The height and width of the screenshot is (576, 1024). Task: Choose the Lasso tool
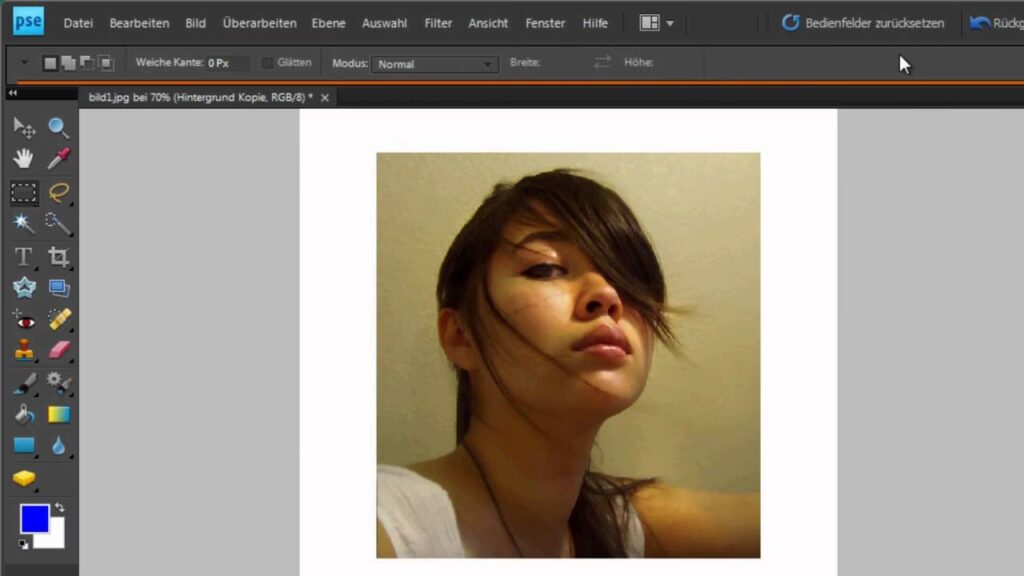click(59, 192)
